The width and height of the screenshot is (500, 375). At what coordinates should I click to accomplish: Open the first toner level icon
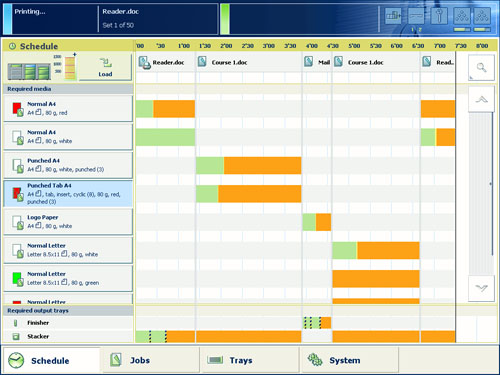pos(462,16)
